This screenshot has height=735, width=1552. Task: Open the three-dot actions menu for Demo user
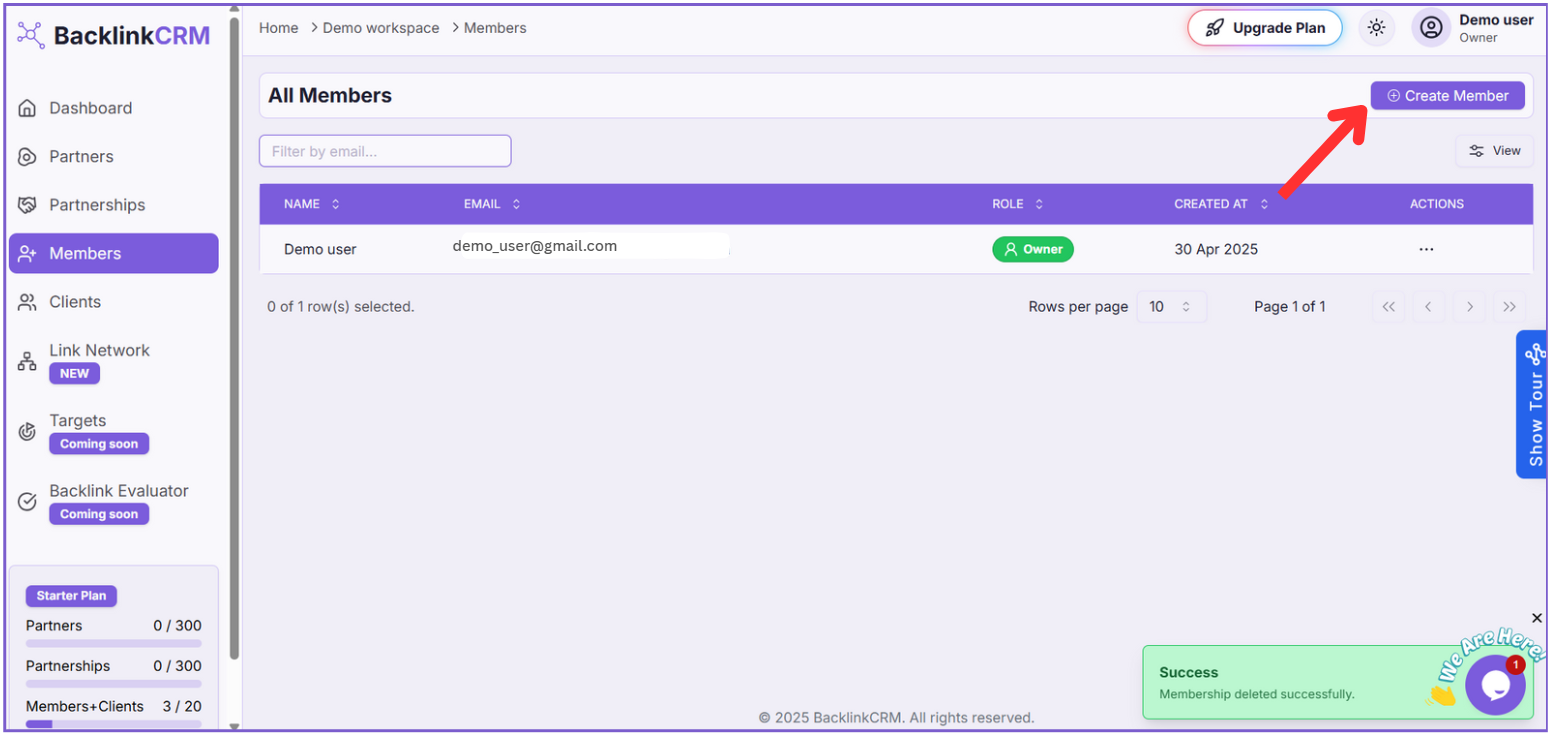click(1426, 249)
